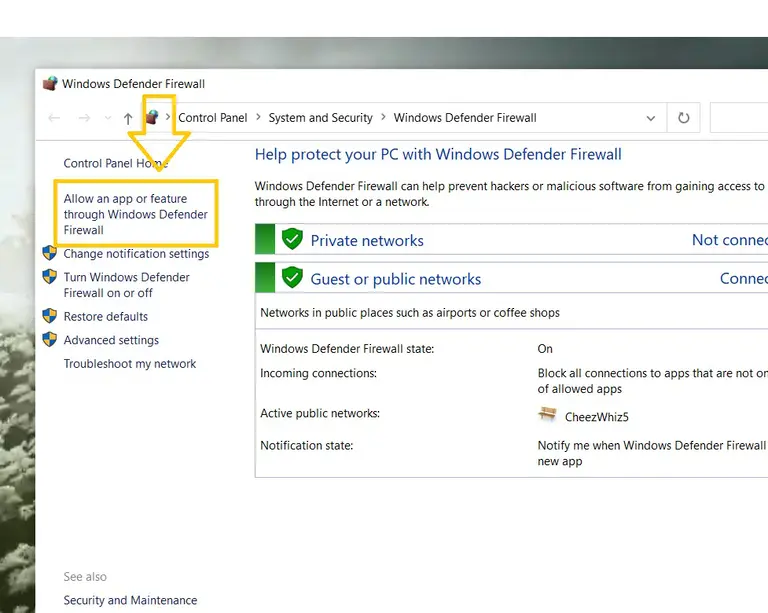This screenshot has height=613, width=768.
Task: Click shield icon beside Change notification settings
Action: (49, 253)
